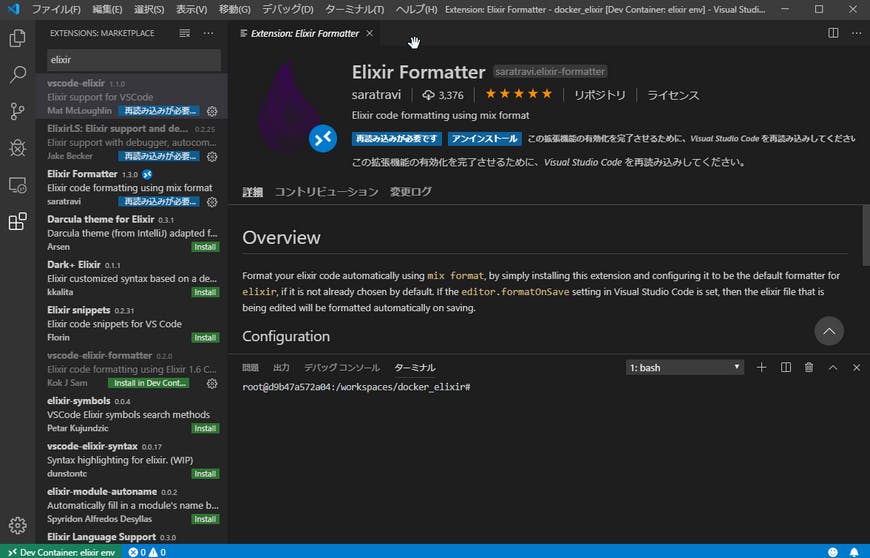Open the 選択(S) menu
Viewport: 870px width, 558px height.
point(149,9)
